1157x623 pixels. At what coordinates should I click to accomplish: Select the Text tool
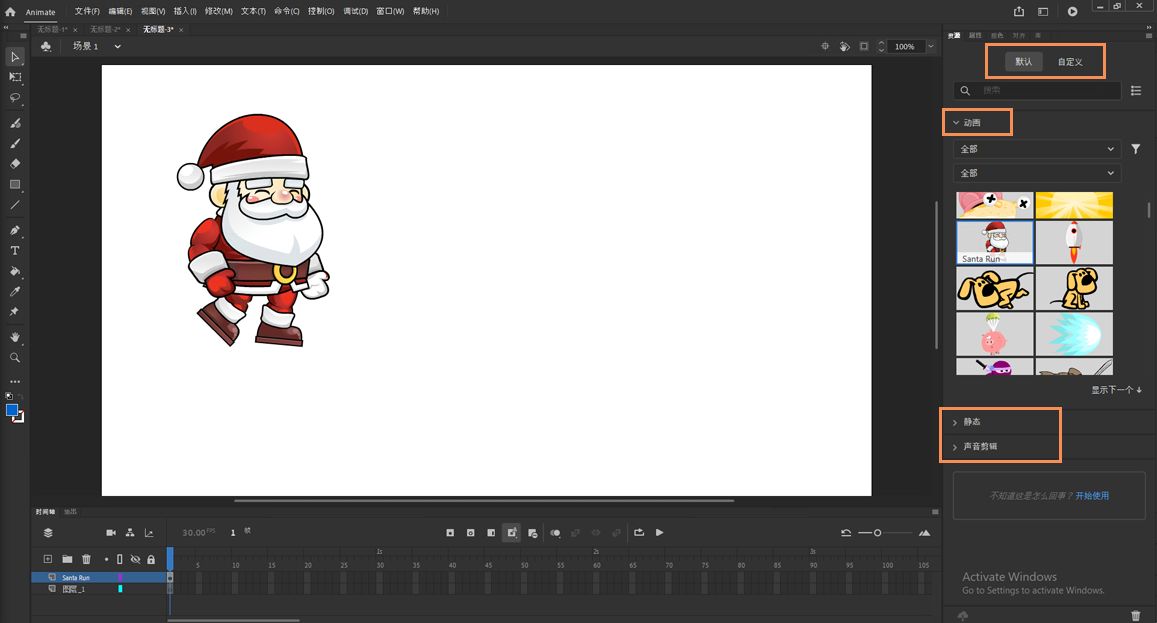click(x=15, y=251)
